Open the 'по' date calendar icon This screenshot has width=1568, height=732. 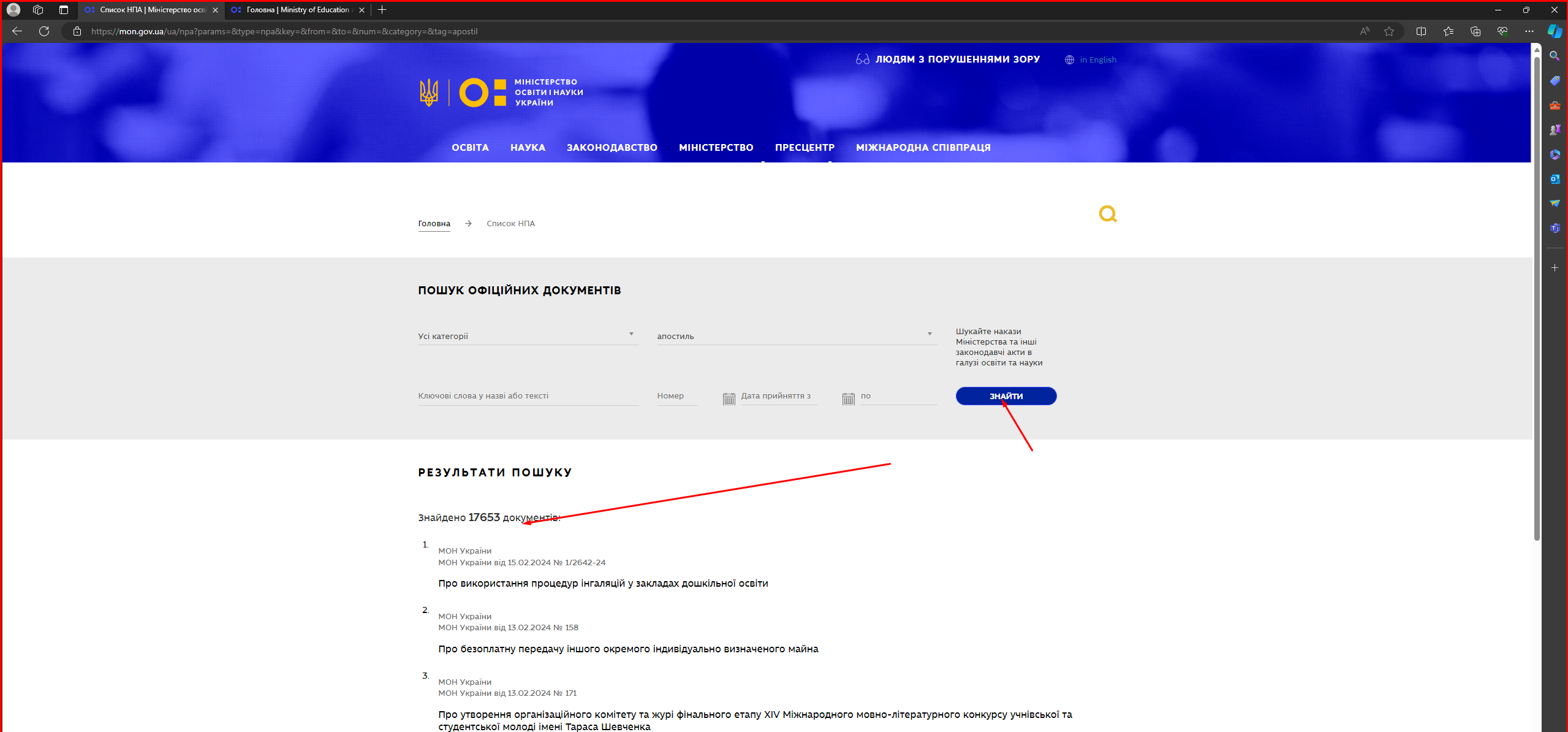tap(848, 399)
